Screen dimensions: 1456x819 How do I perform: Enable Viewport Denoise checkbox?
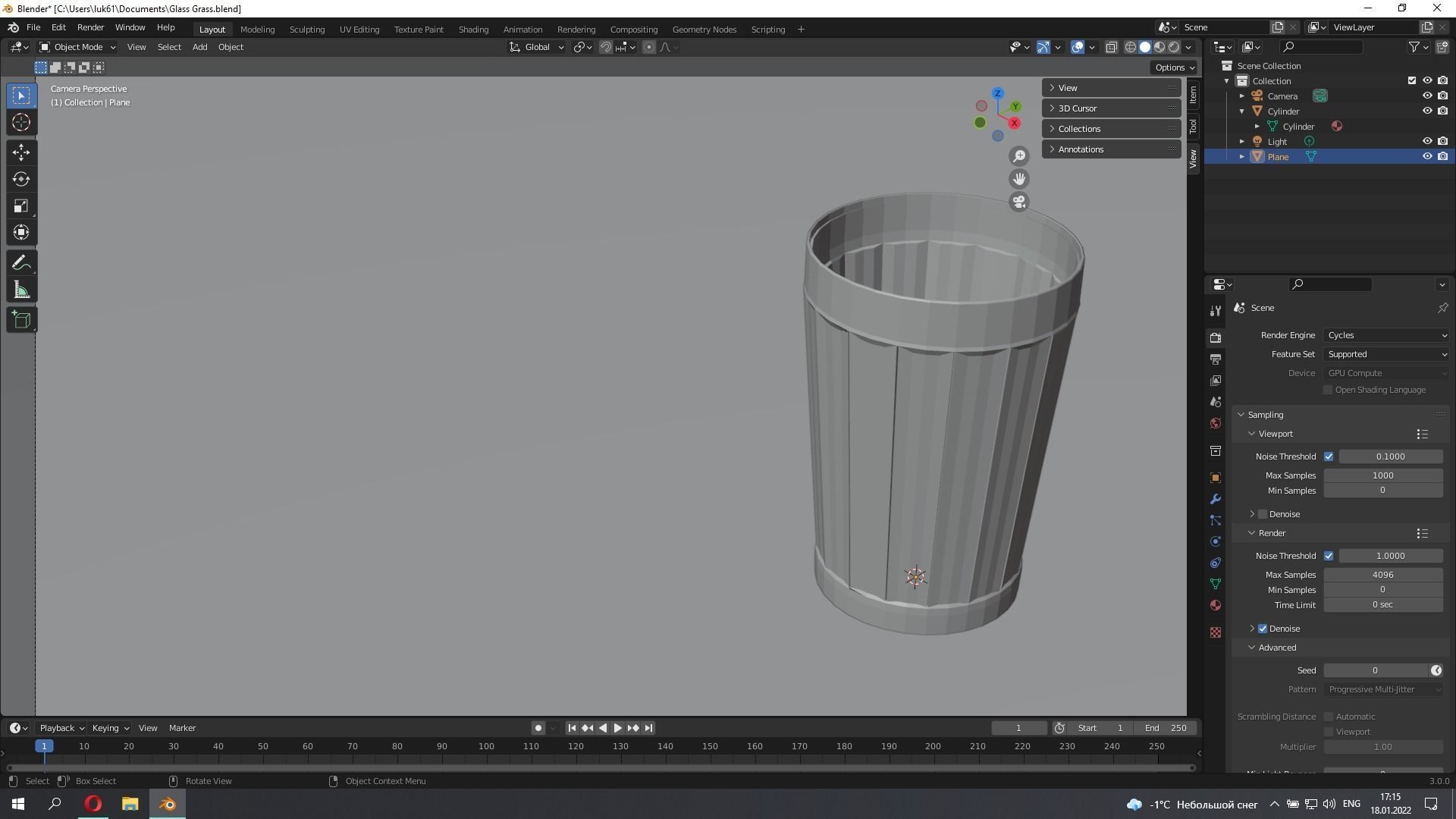(x=1263, y=514)
